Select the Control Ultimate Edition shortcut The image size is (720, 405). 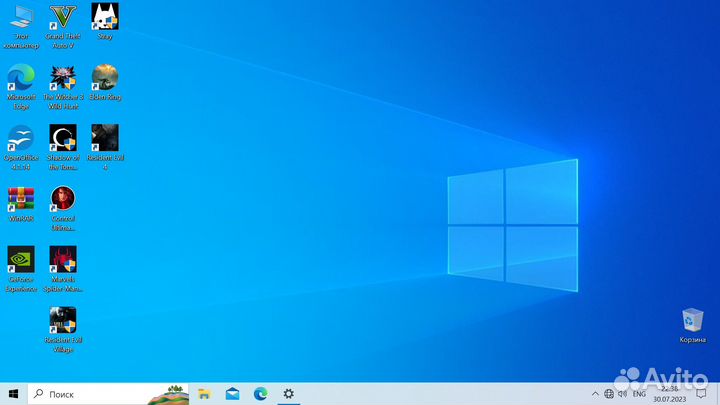pos(63,208)
